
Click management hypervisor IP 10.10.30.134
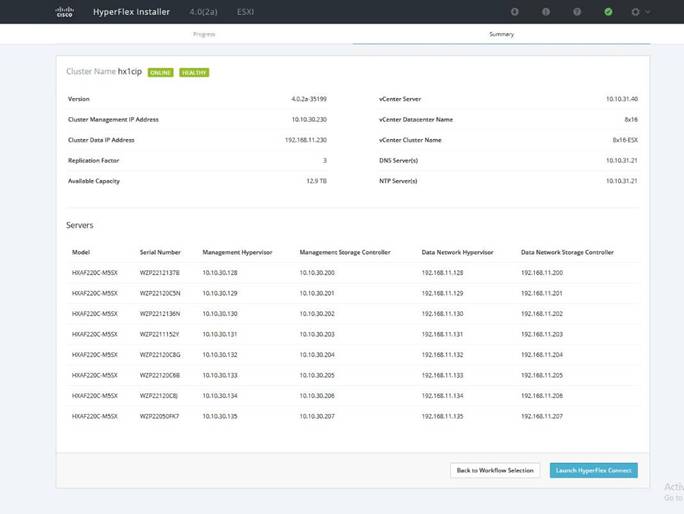220,396
